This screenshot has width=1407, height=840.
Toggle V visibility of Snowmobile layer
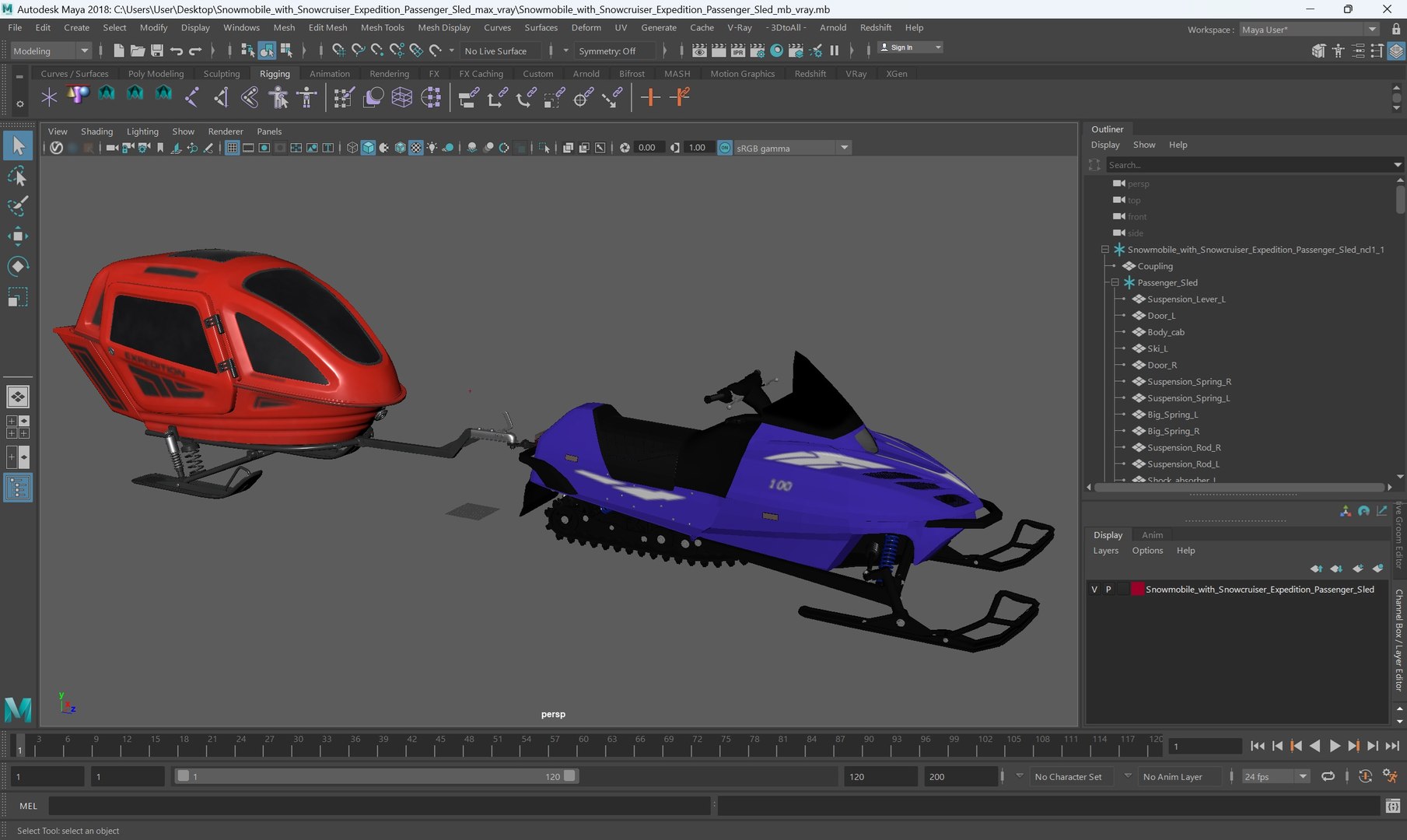(x=1094, y=590)
